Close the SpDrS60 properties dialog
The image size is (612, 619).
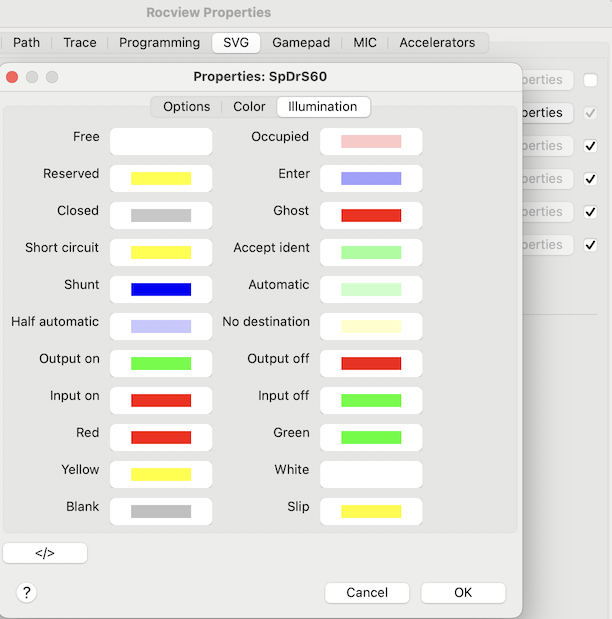coord(13,77)
